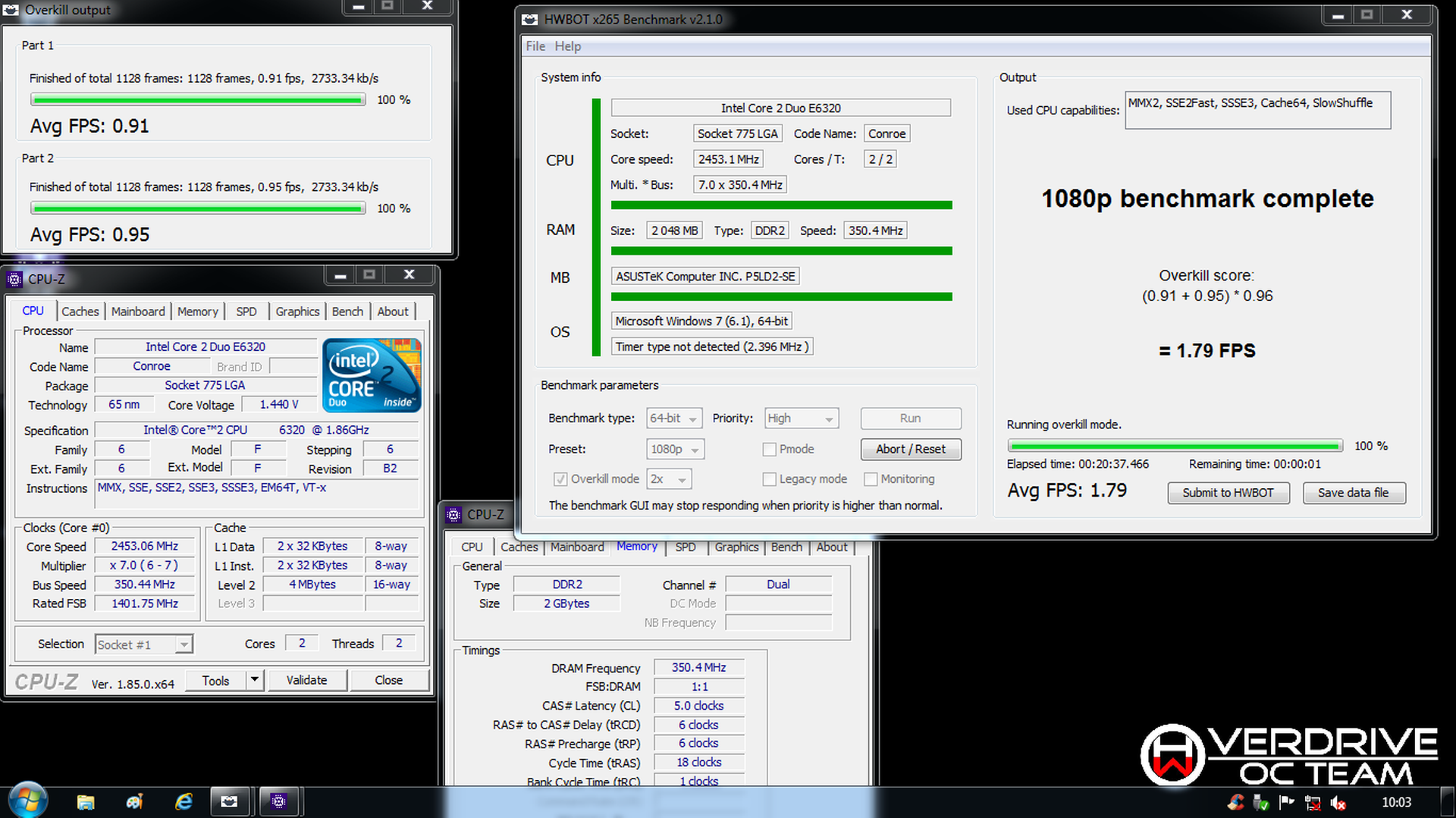Viewport: 1456px width, 818px height.
Task: Open the Action Center flag icon
Action: click(1287, 802)
